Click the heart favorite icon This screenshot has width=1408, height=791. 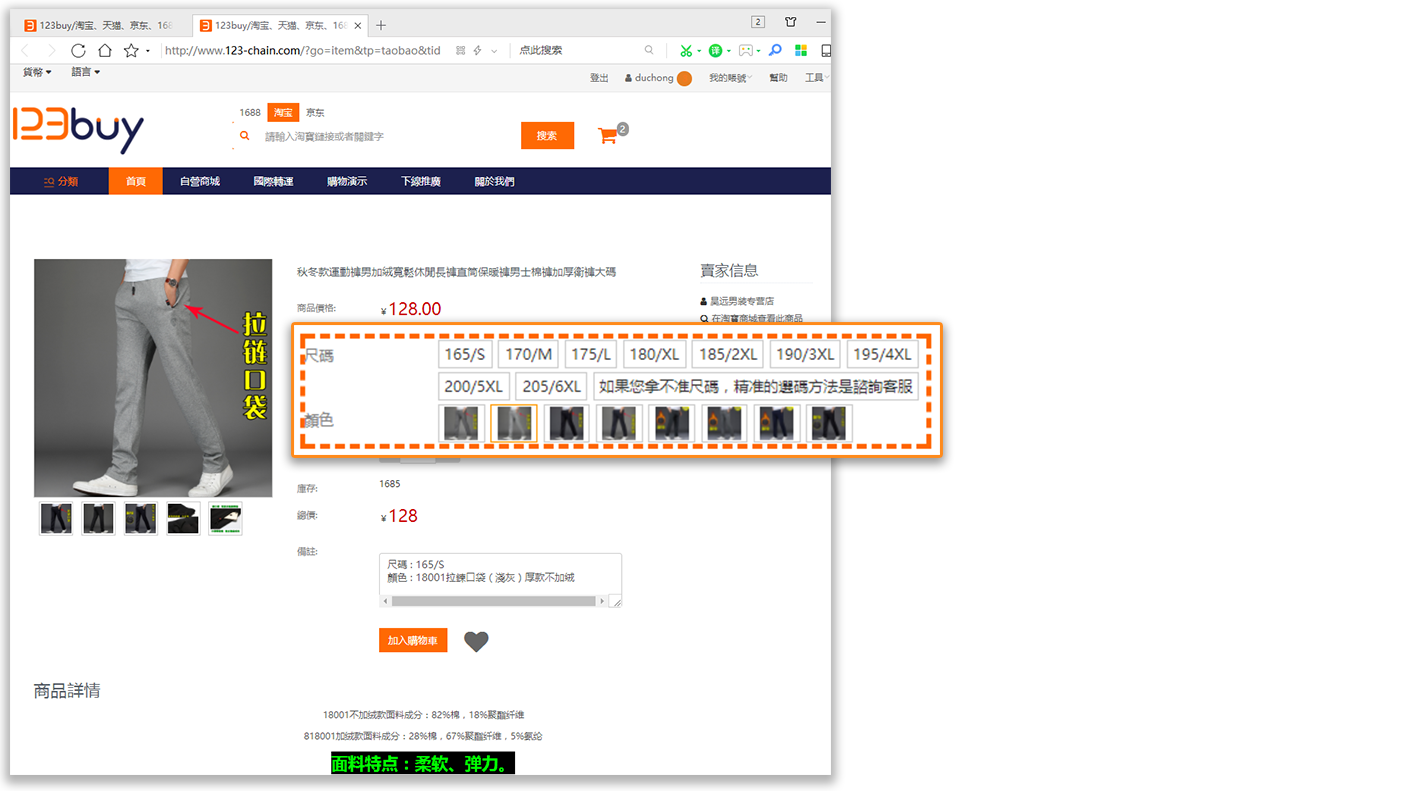476,641
